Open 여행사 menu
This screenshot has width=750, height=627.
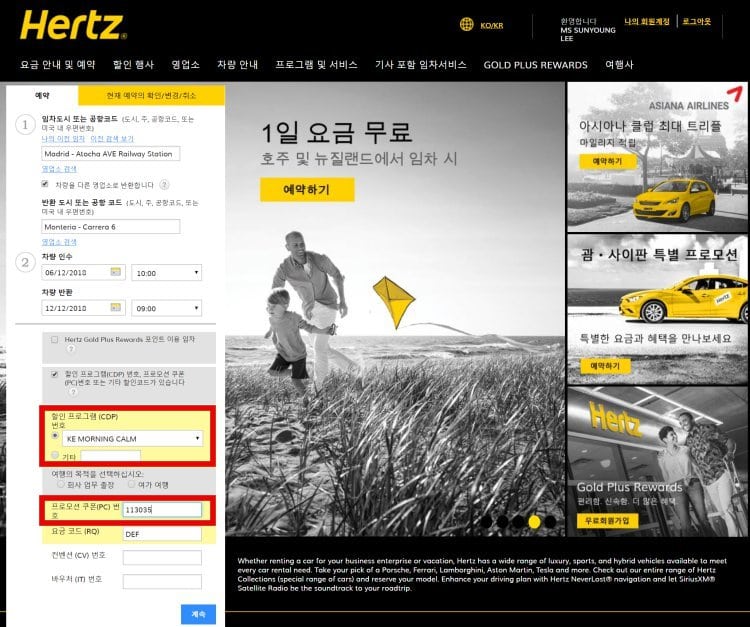(619, 65)
